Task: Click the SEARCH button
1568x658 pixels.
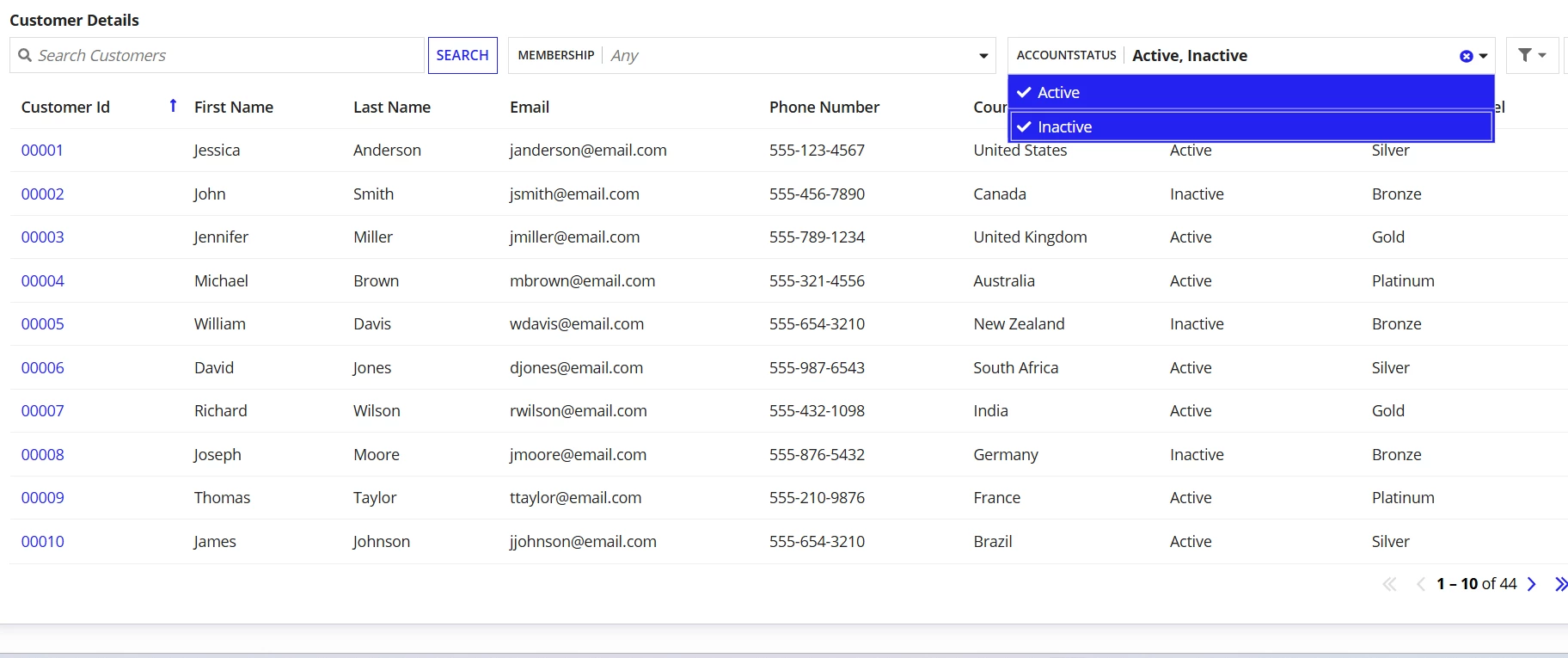Action: tap(462, 55)
